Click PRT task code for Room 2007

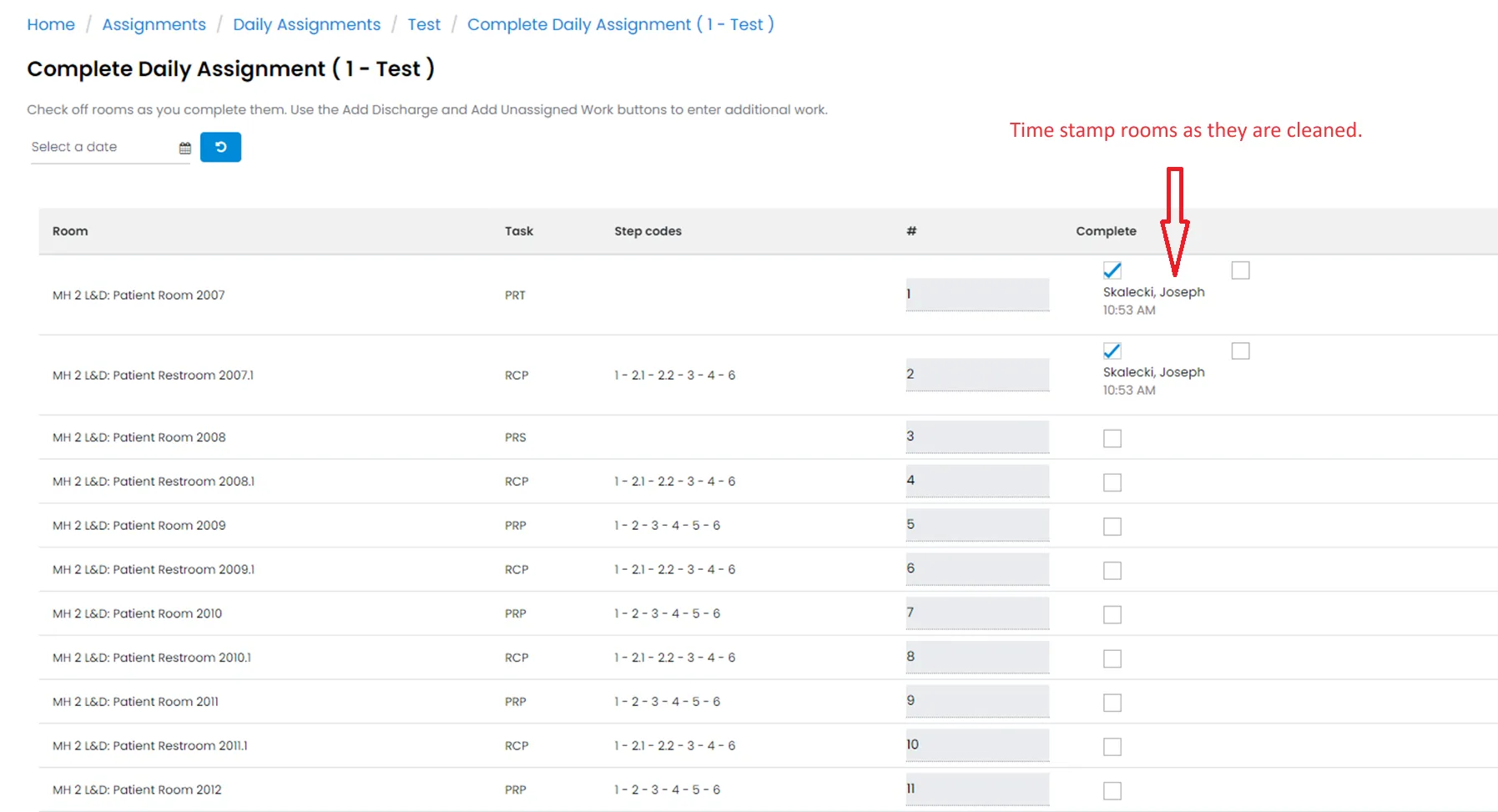(x=515, y=295)
